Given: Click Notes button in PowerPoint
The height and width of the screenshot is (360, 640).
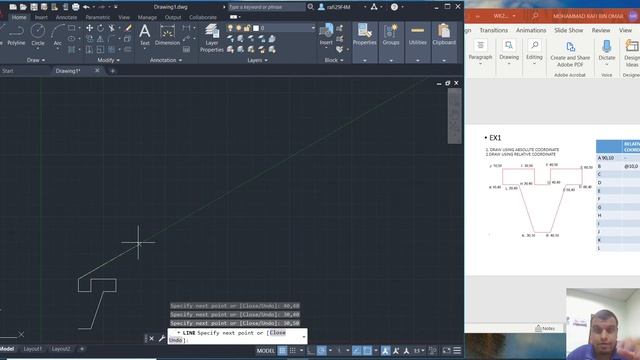Looking at the screenshot, I should [x=545, y=328].
